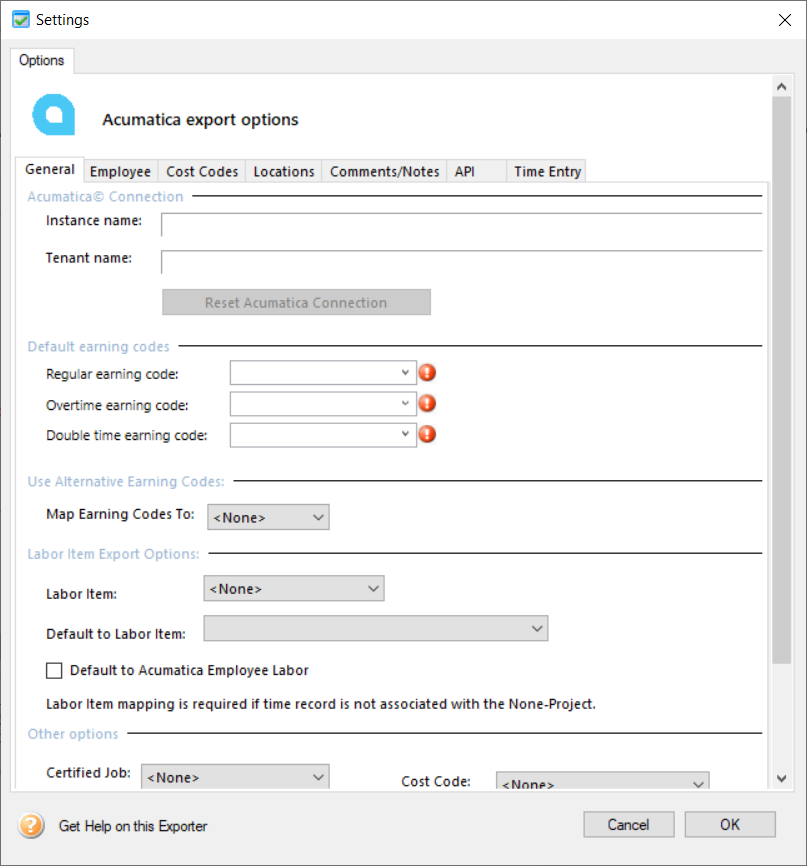Click error icon beside Regular earning code
The width and height of the screenshot is (807, 866).
coord(427,373)
